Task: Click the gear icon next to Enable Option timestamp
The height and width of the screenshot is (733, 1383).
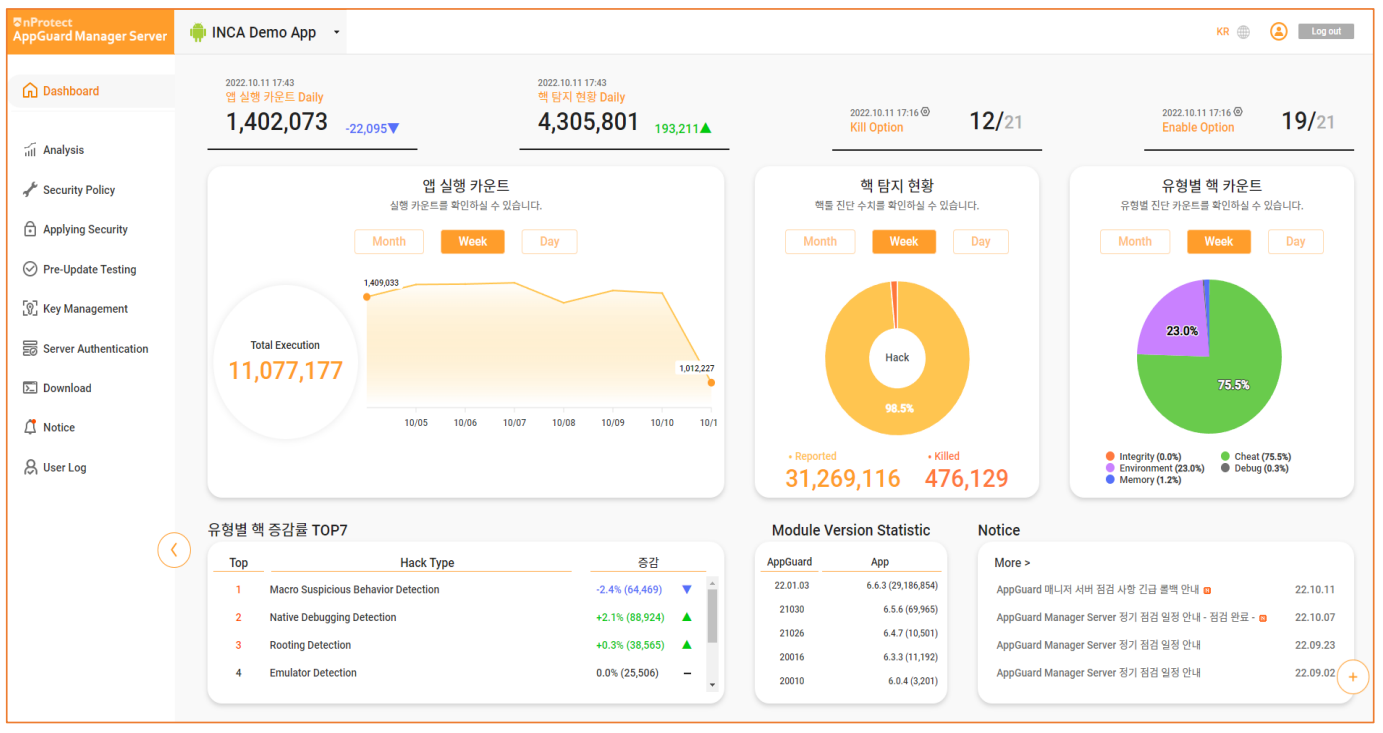Action: point(1238,112)
